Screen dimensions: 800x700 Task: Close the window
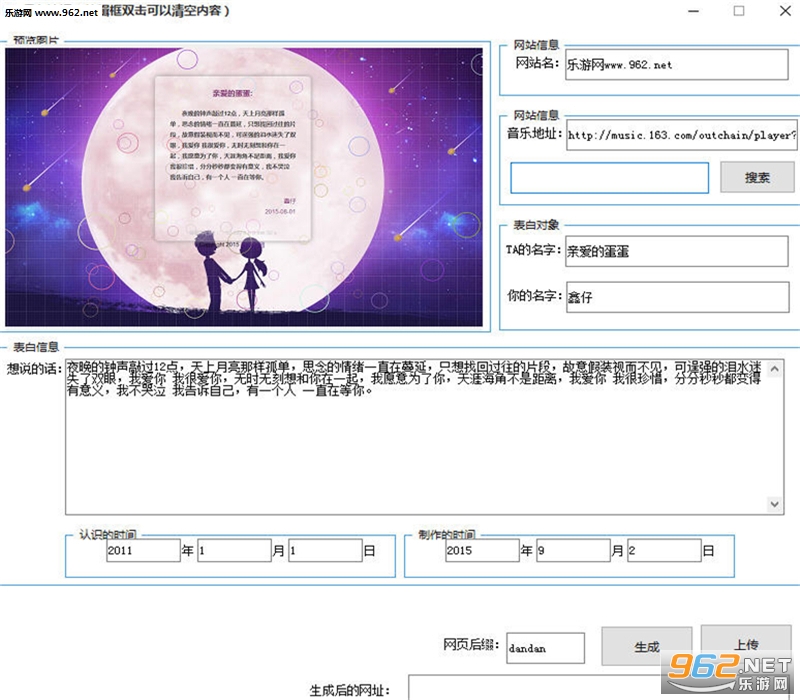[x=785, y=11]
